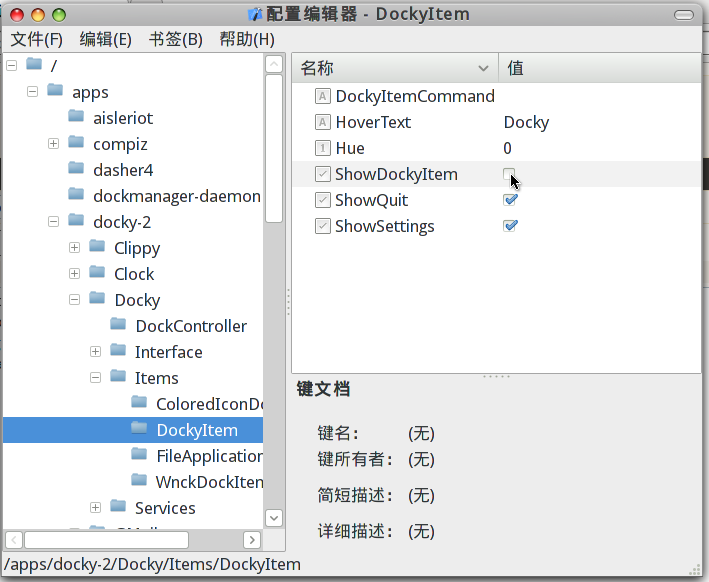
Task: Click the FileApplication folder icon
Action: click(x=139, y=454)
